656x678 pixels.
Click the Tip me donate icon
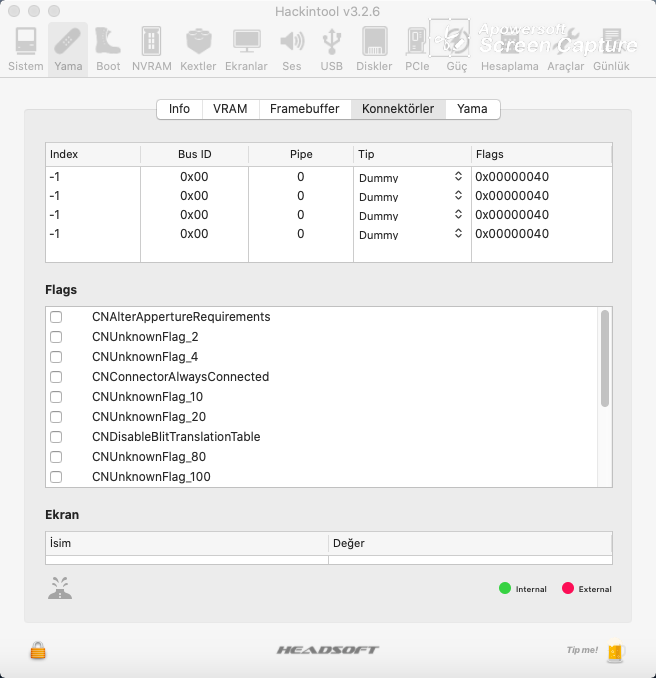point(616,652)
